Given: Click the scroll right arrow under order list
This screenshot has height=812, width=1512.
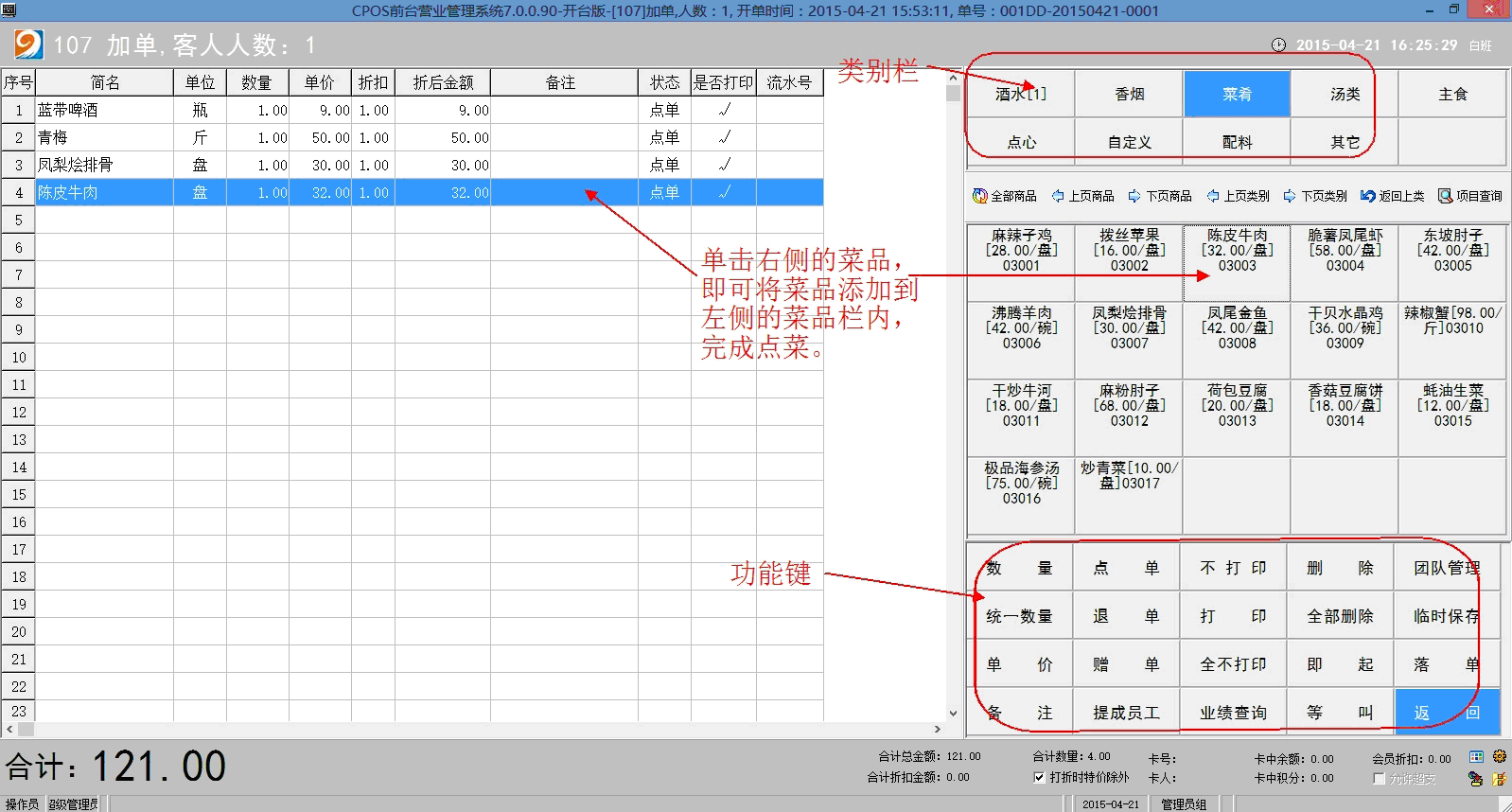Looking at the screenshot, I should coord(938,730).
